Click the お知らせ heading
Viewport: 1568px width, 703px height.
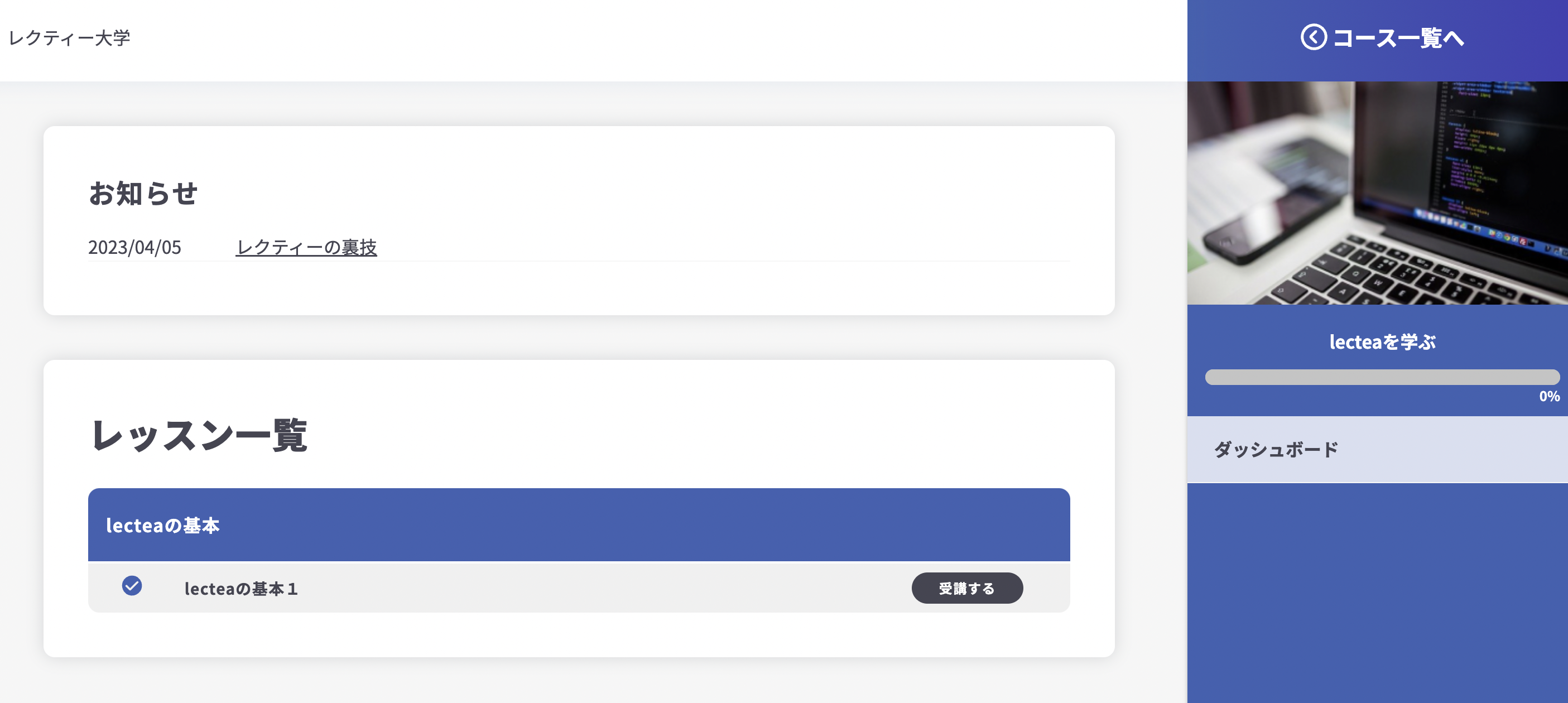pos(143,194)
